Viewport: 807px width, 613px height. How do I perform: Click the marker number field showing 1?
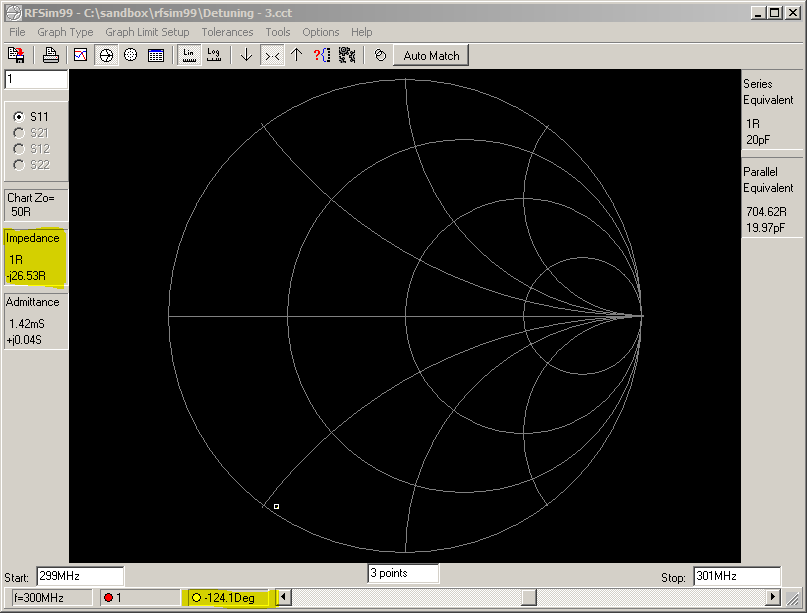point(36,79)
